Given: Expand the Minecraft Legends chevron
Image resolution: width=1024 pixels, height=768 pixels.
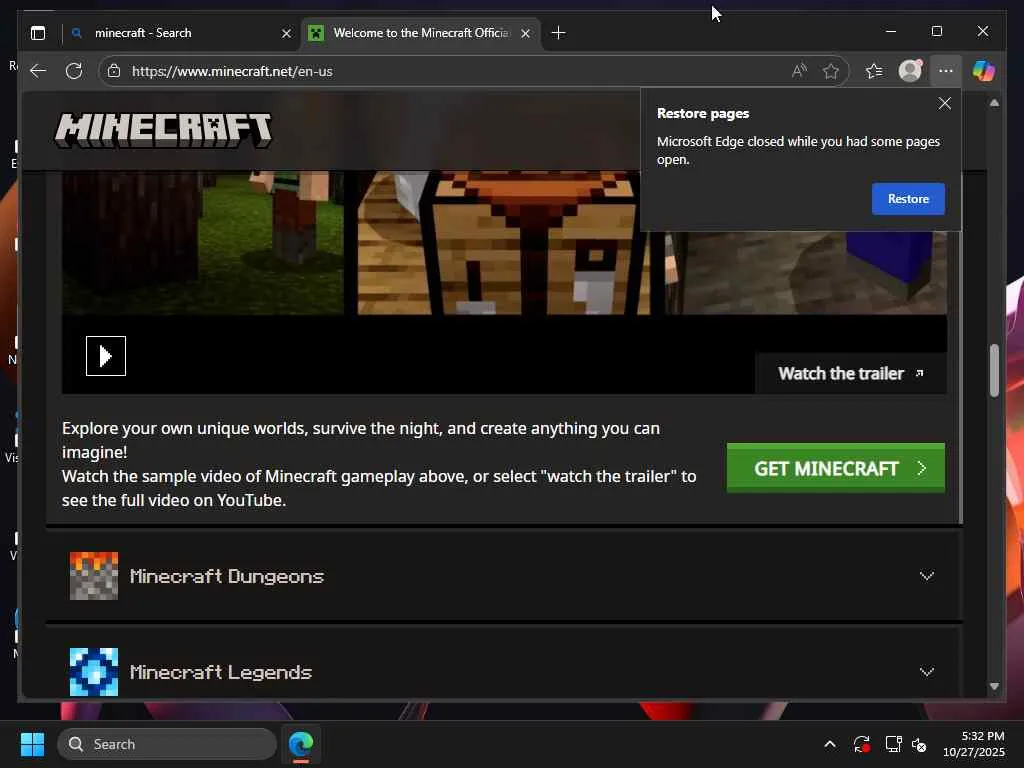Looking at the screenshot, I should (x=927, y=672).
